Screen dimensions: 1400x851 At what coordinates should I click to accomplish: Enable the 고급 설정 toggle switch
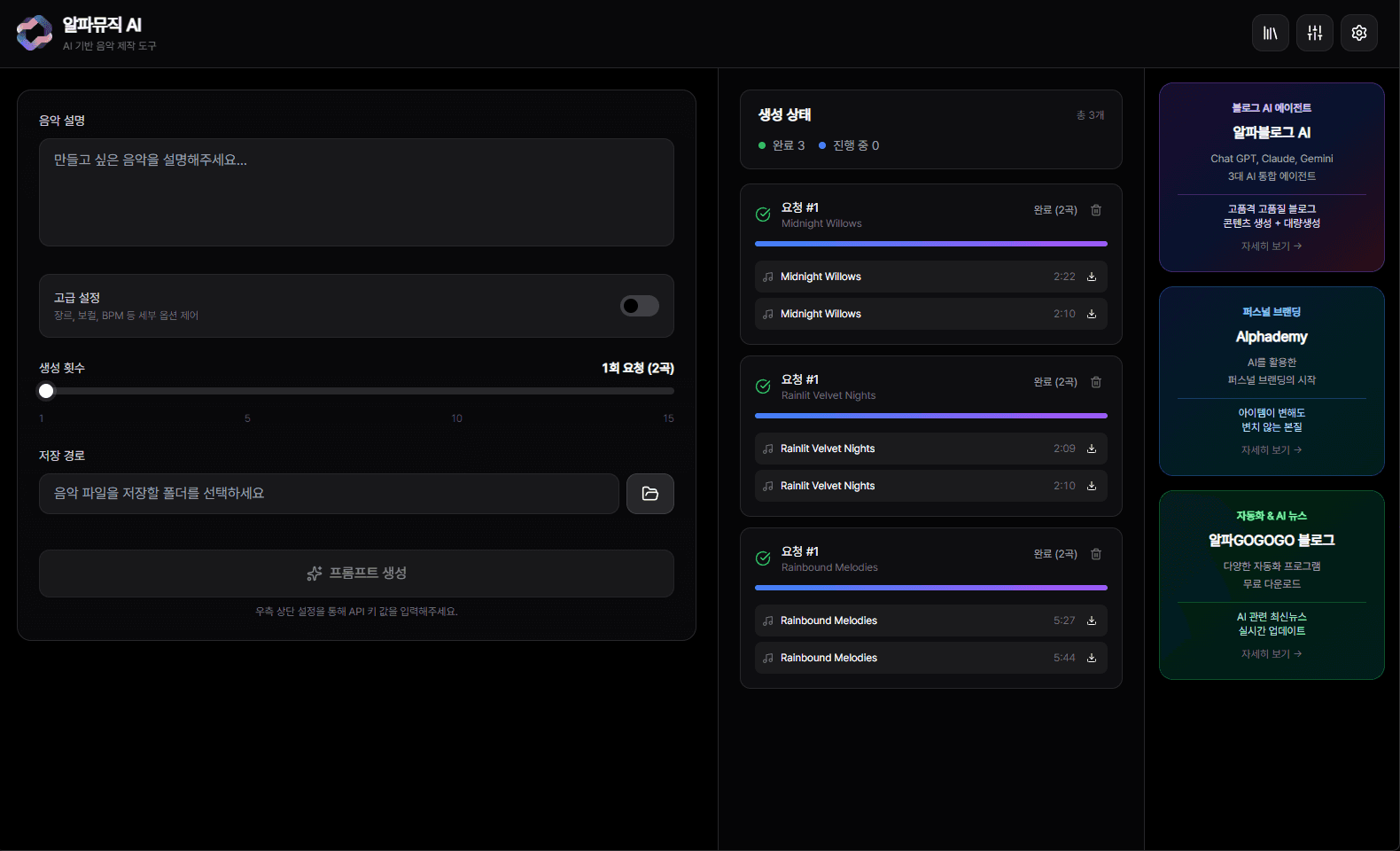pyautogui.click(x=639, y=306)
